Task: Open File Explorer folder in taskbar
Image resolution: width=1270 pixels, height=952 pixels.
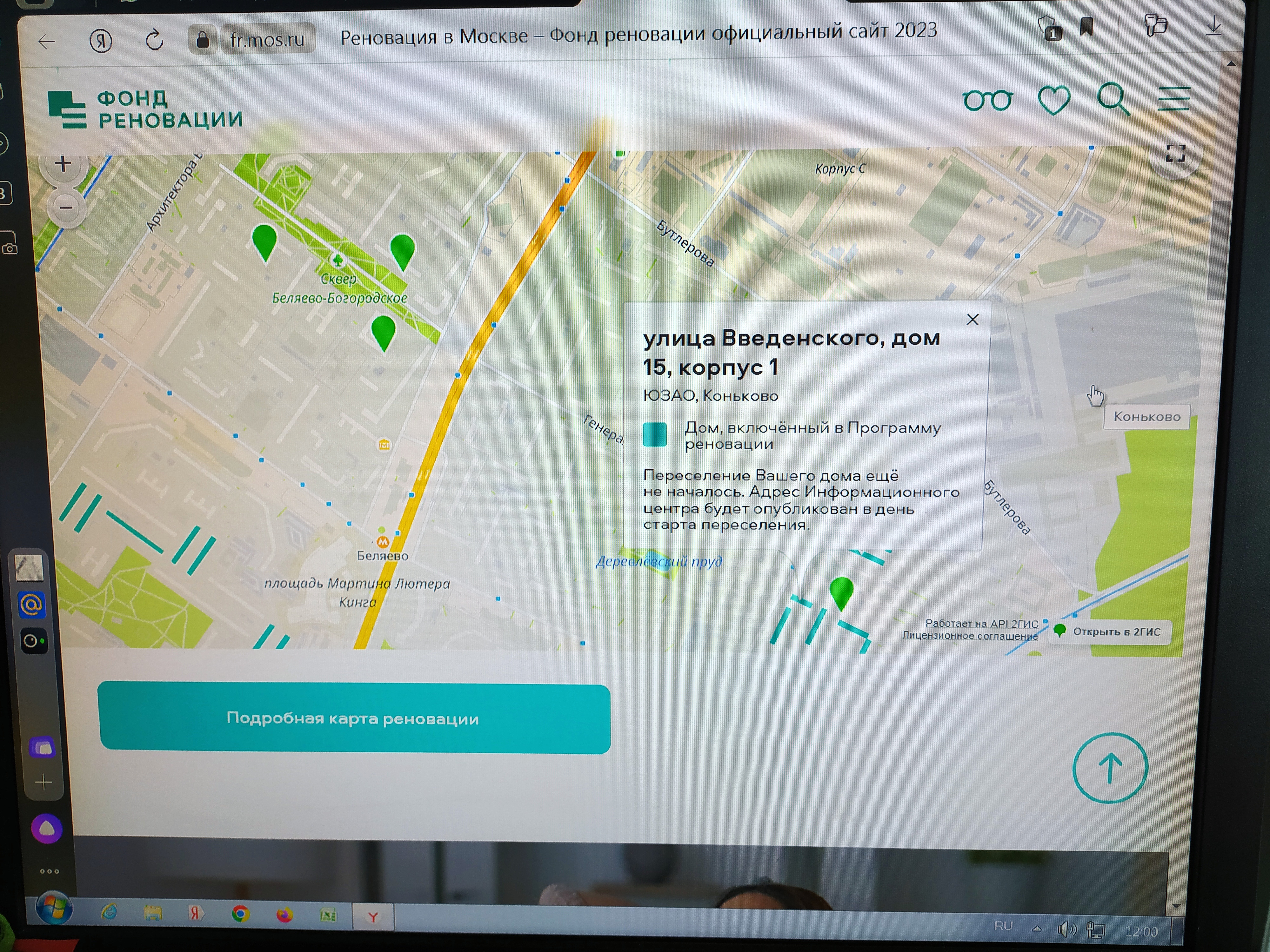Action: click(152, 912)
